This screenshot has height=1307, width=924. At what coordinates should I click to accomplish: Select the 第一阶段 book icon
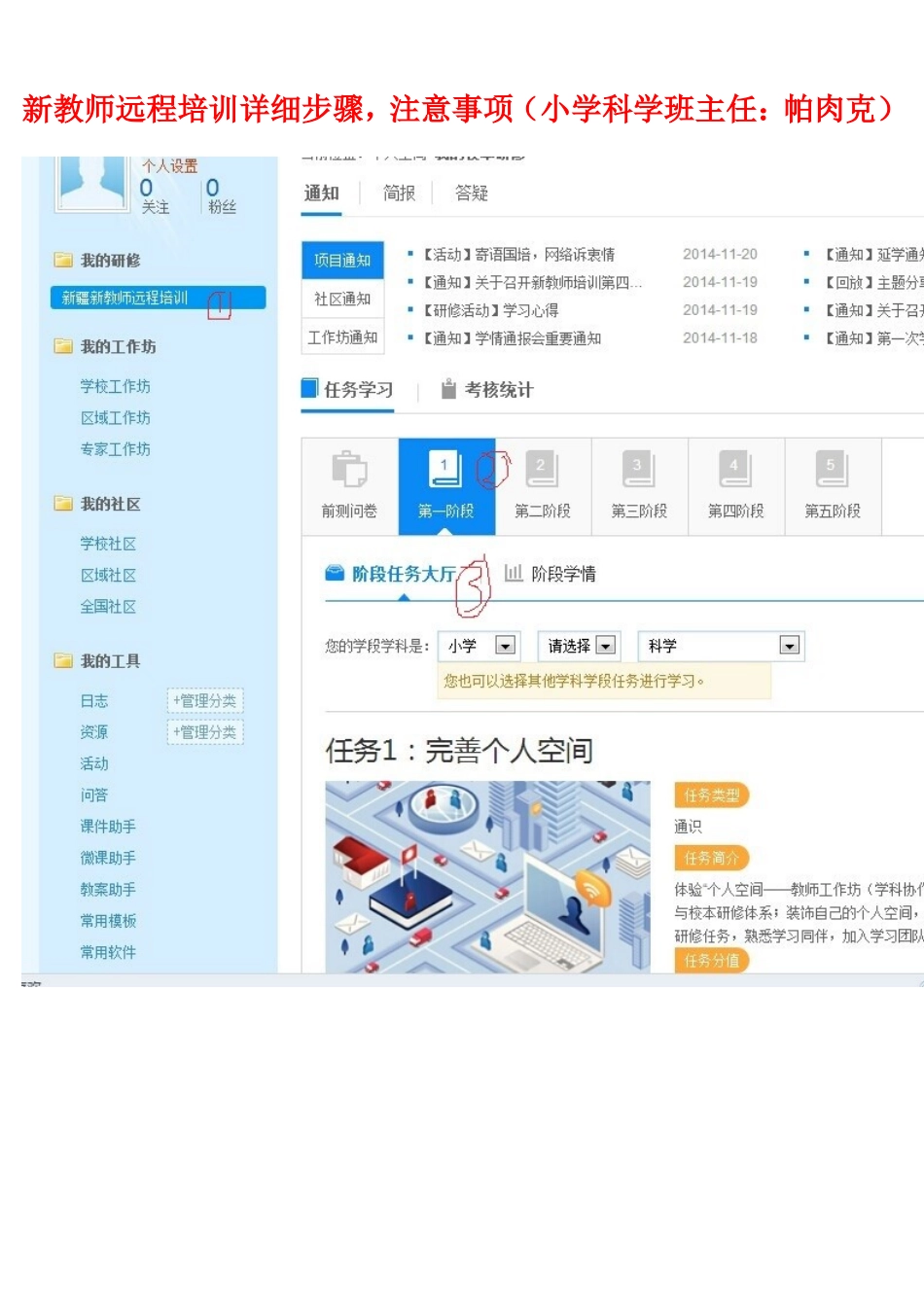point(446,470)
